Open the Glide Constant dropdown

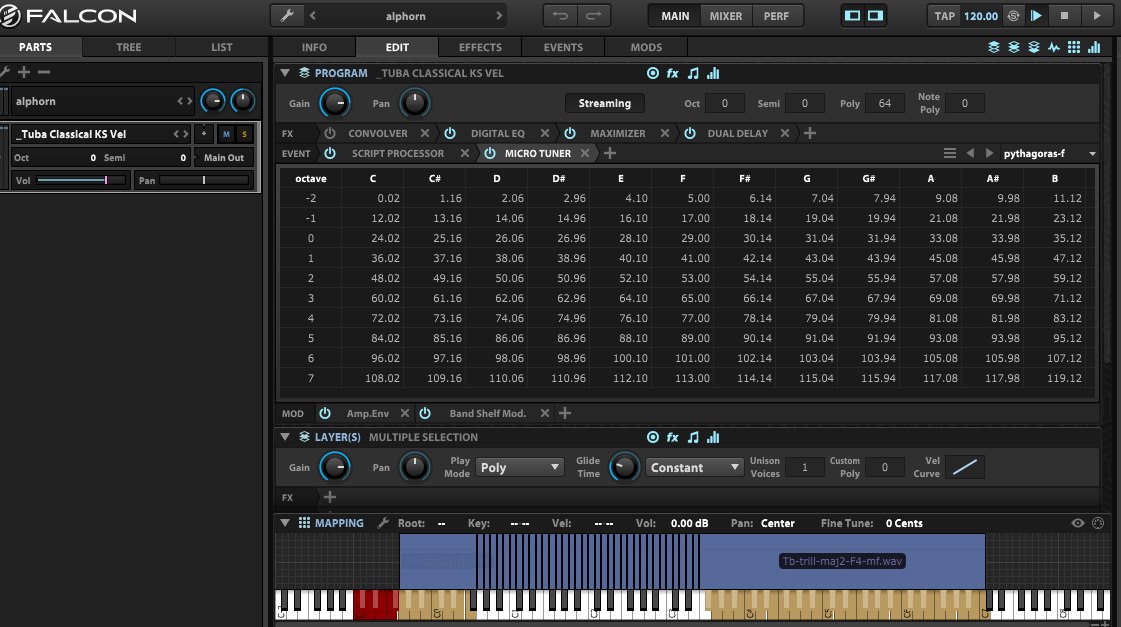point(694,468)
